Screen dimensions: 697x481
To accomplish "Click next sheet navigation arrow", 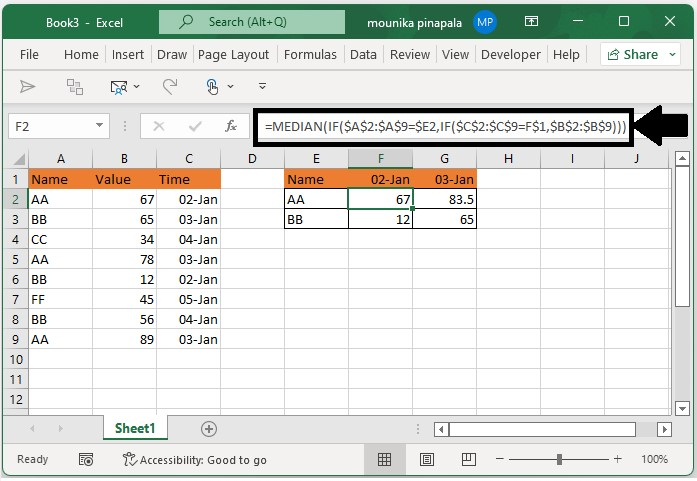I will tap(60, 429).
